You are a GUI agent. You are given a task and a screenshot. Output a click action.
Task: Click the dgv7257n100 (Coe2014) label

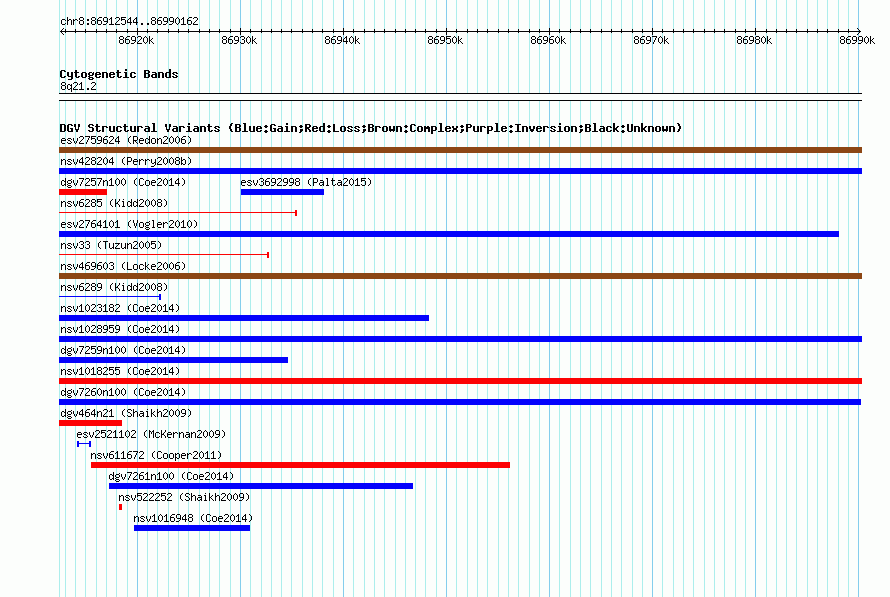pos(123,182)
